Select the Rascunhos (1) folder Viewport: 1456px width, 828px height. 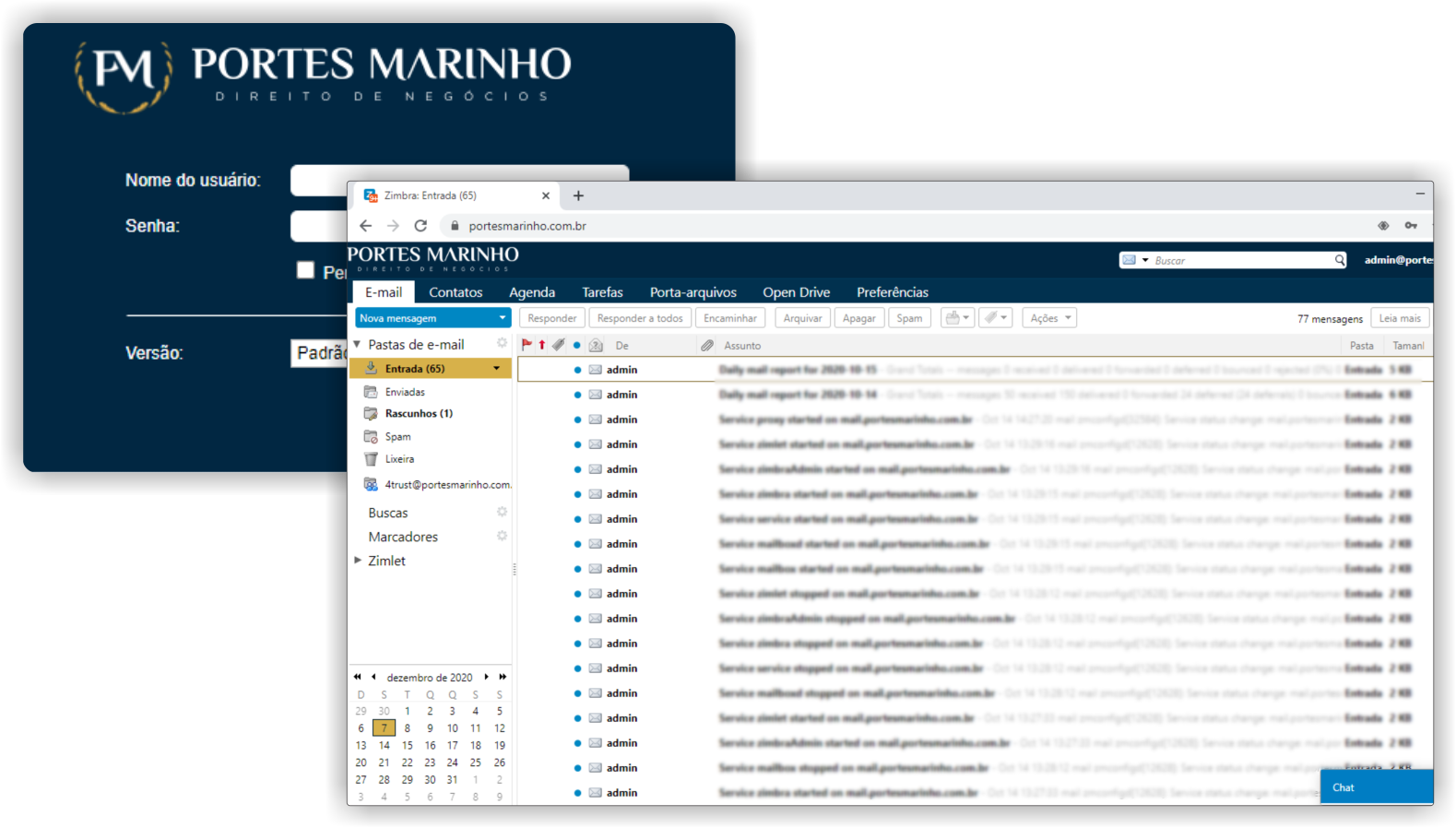431,414
